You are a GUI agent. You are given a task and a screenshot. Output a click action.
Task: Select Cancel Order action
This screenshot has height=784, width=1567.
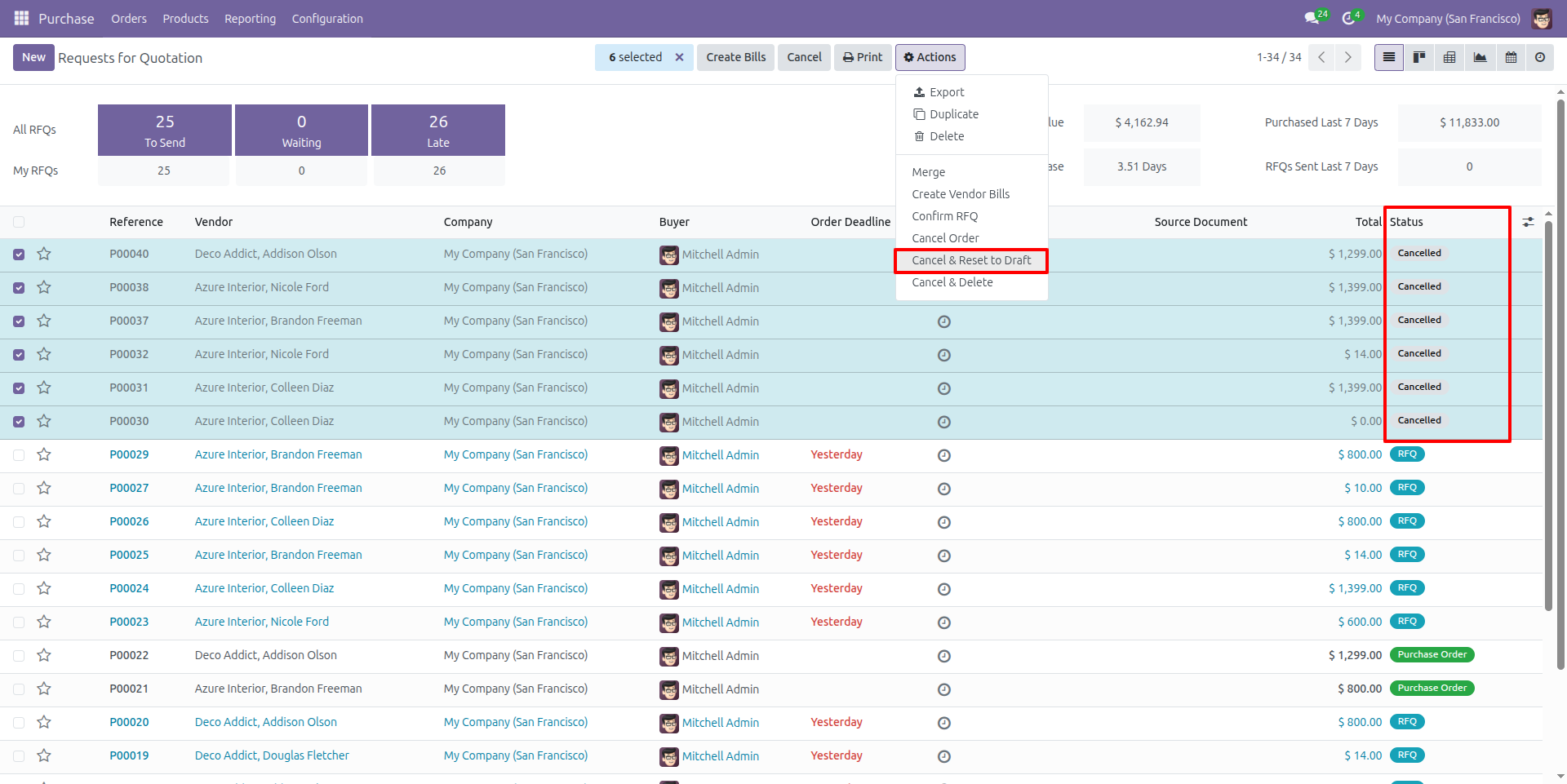click(971, 238)
